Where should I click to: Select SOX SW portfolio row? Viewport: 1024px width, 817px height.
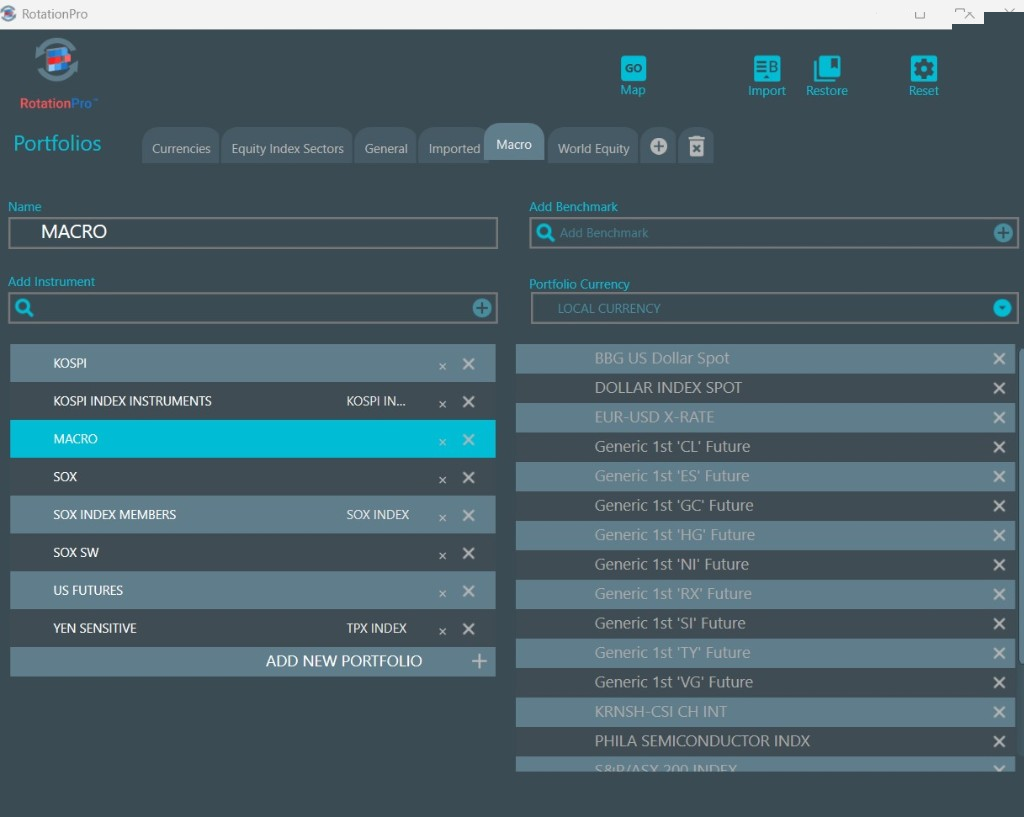click(253, 553)
